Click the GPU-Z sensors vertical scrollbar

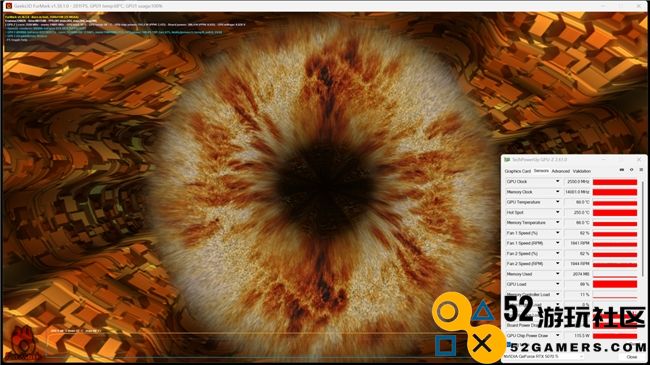pos(642,228)
